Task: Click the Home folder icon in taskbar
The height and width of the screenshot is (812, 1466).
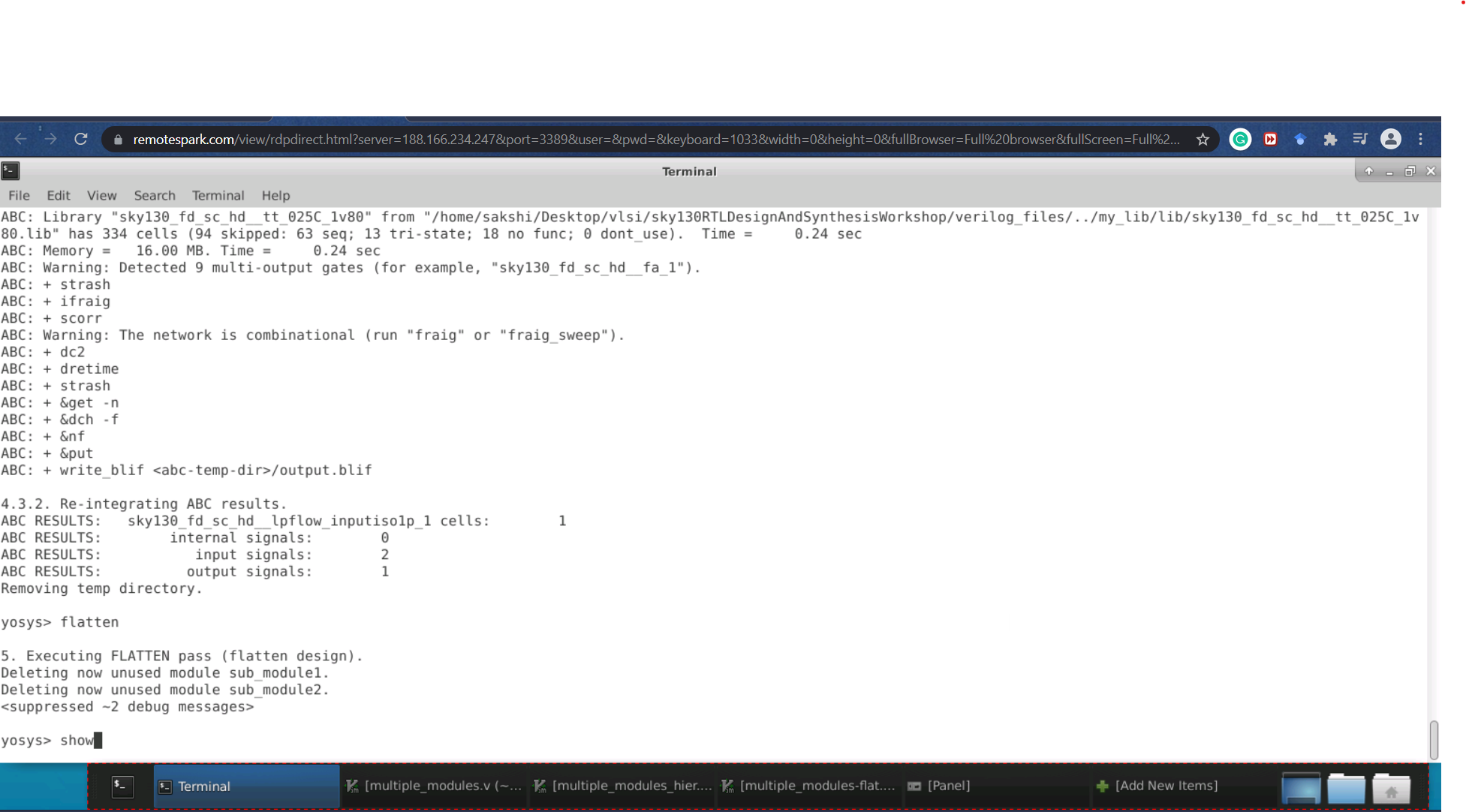Action: click(1392, 788)
